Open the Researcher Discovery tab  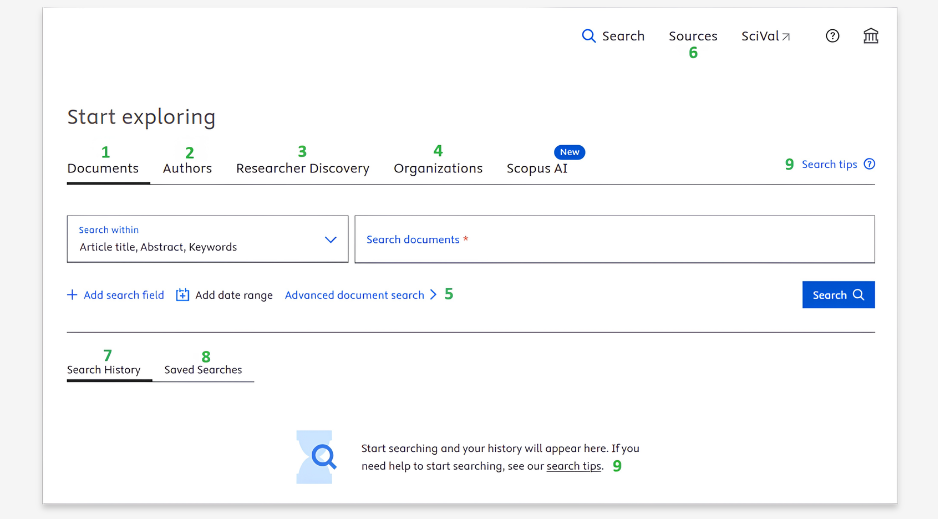(x=303, y=169)
